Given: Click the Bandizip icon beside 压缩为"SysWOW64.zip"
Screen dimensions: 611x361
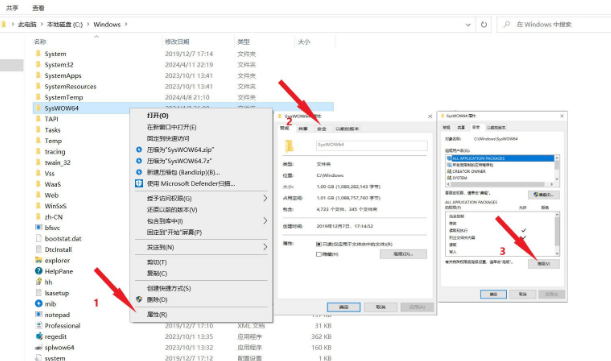Looking at the screenshot, I should click(x=139, y=150).
